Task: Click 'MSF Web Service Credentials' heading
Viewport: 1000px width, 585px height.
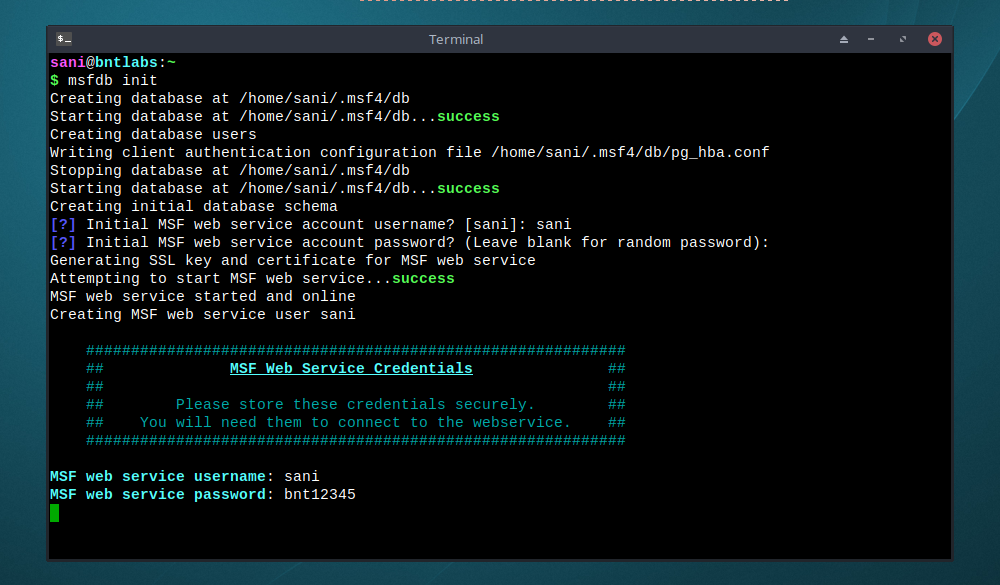Action: 351,369
